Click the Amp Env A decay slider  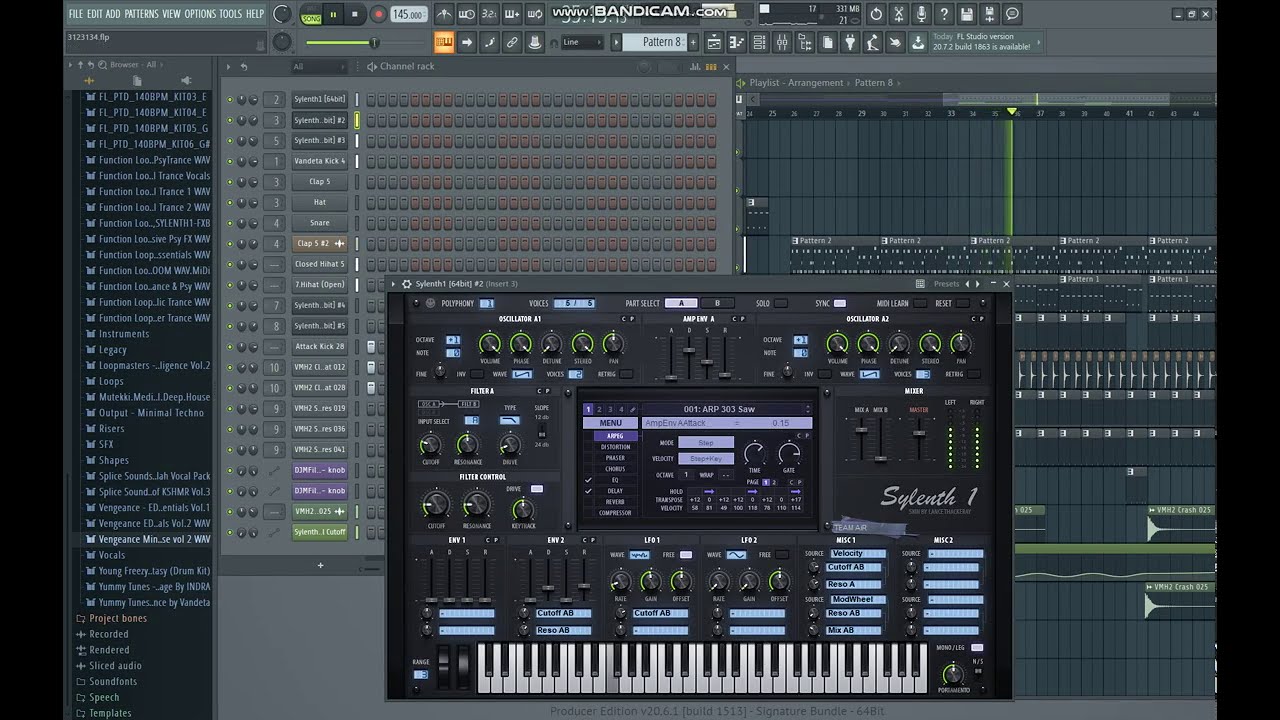click(x=689, y=351)
